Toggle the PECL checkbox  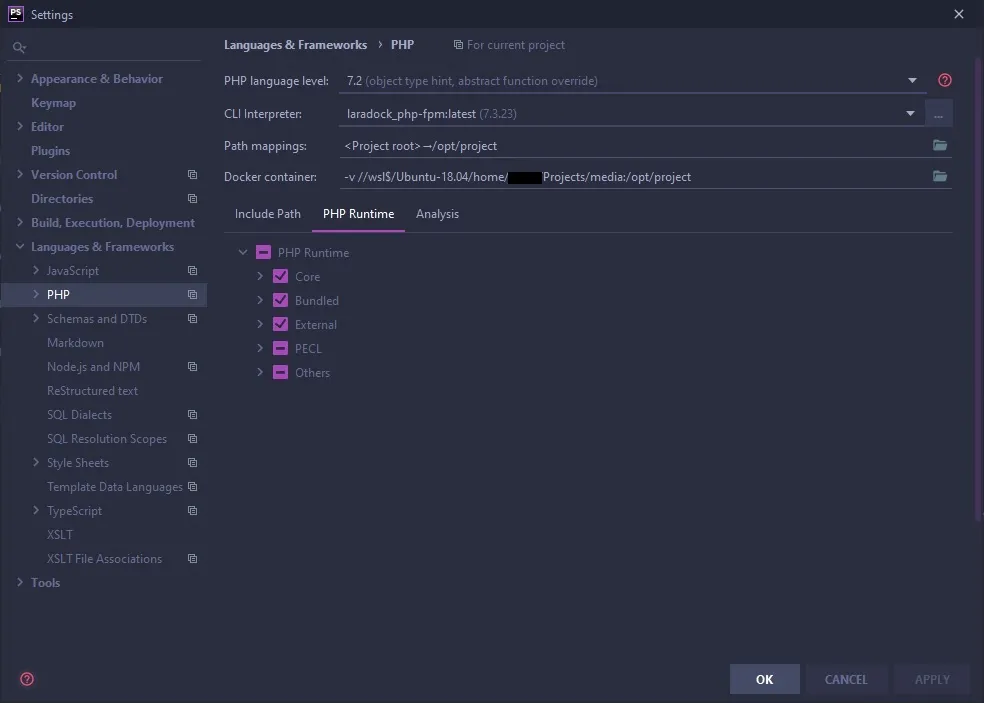point(281,348)
